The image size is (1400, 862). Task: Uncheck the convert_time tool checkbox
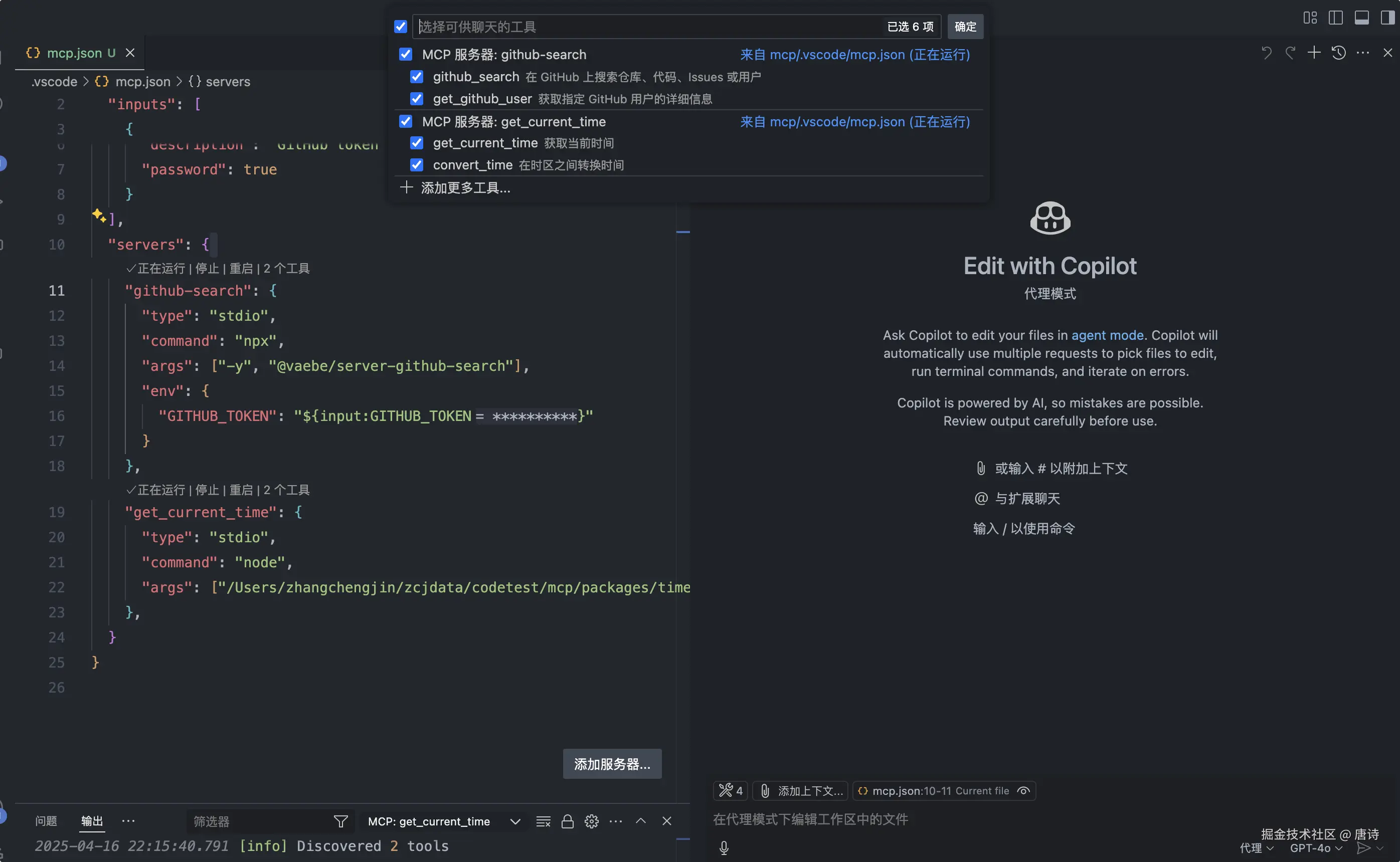tap(417, 165)
